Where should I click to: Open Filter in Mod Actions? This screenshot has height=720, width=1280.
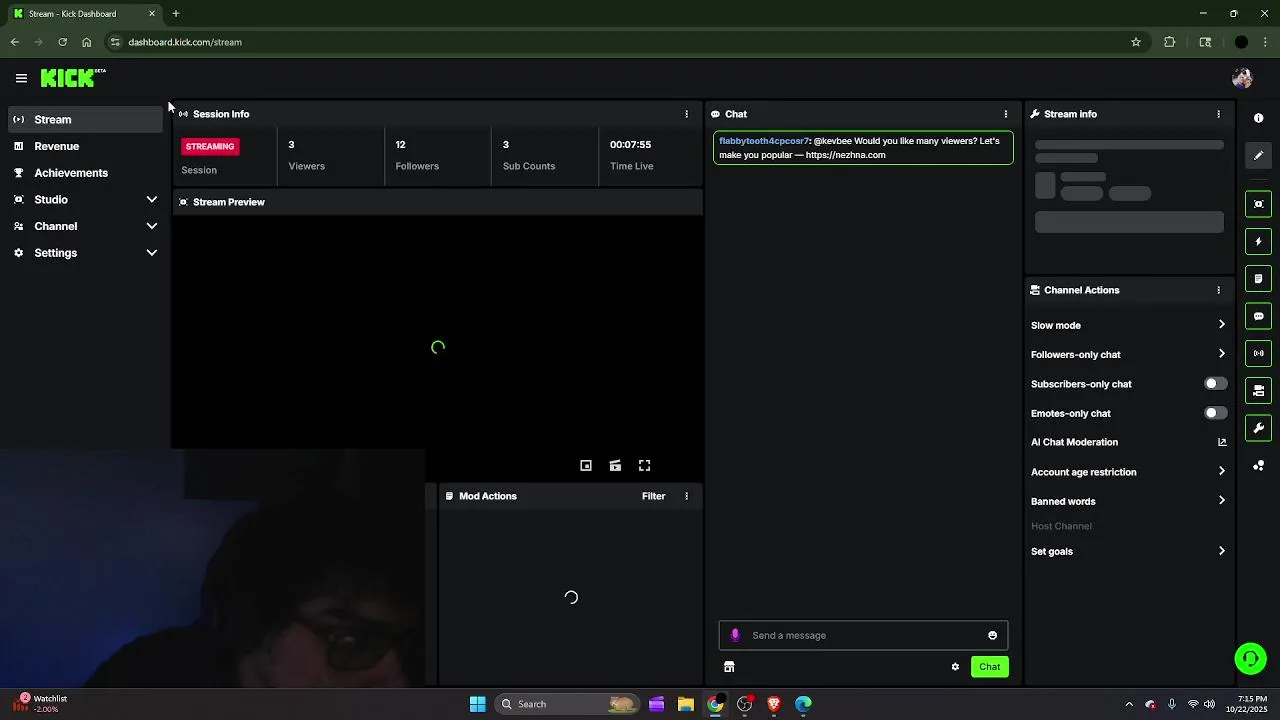click(653, 496)
